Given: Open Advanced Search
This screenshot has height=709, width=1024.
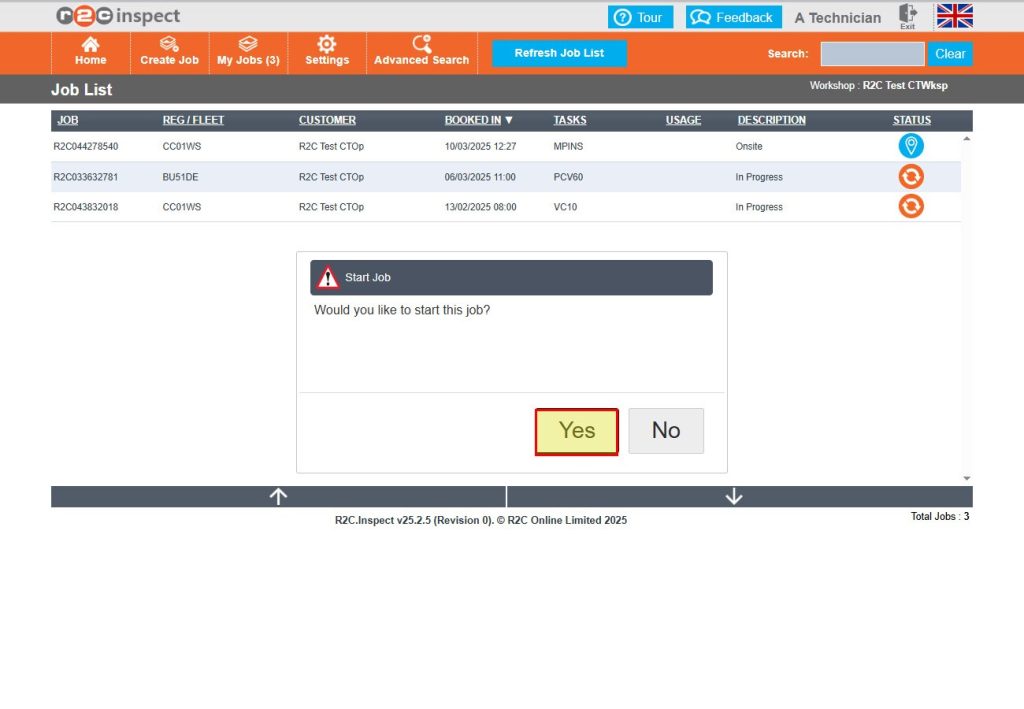Looking at the screenshot, I should pos(421,52).
